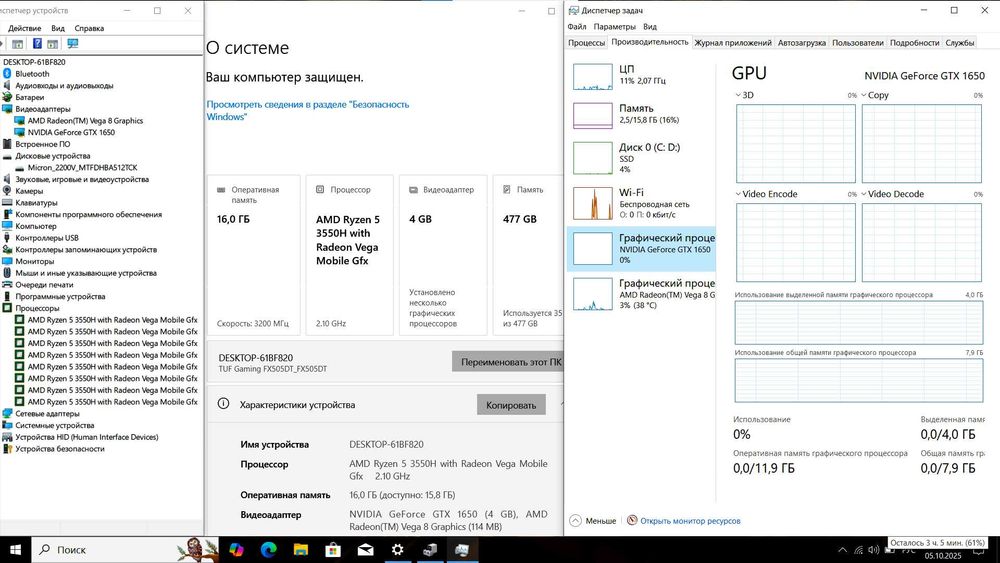The width and height of the screenshot is (1000, 563).
Task: Select NVIDIA GeForce GTX 1650 in device tree
Action: point(71,133)
